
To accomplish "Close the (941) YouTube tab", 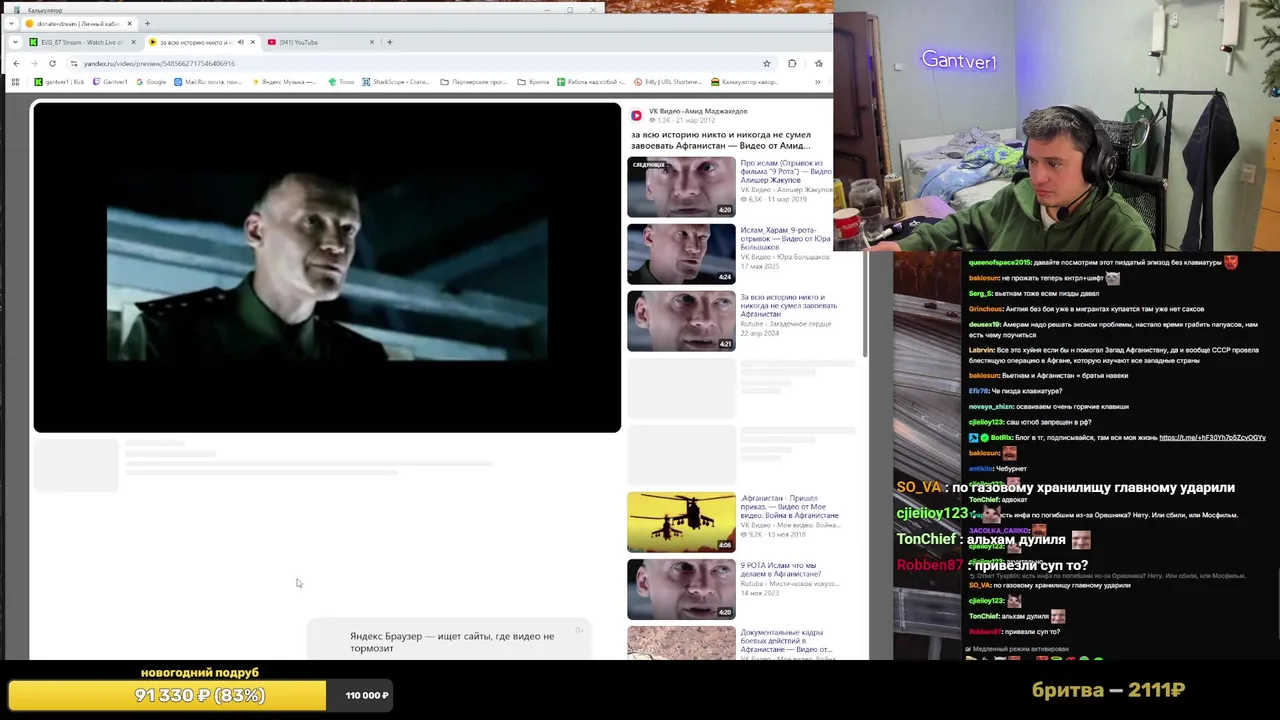I will pyautogui.click(x=372, y=42).
